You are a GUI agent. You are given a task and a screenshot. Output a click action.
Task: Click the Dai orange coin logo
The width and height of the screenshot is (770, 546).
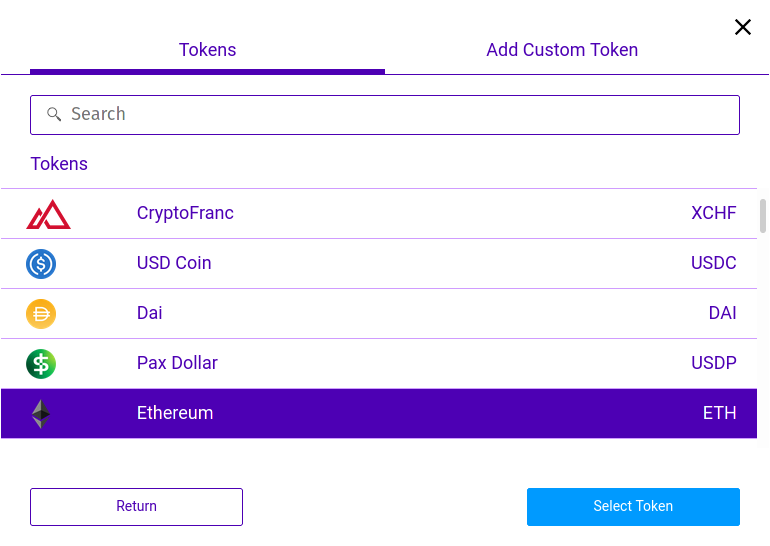click(x=41, y=314)
